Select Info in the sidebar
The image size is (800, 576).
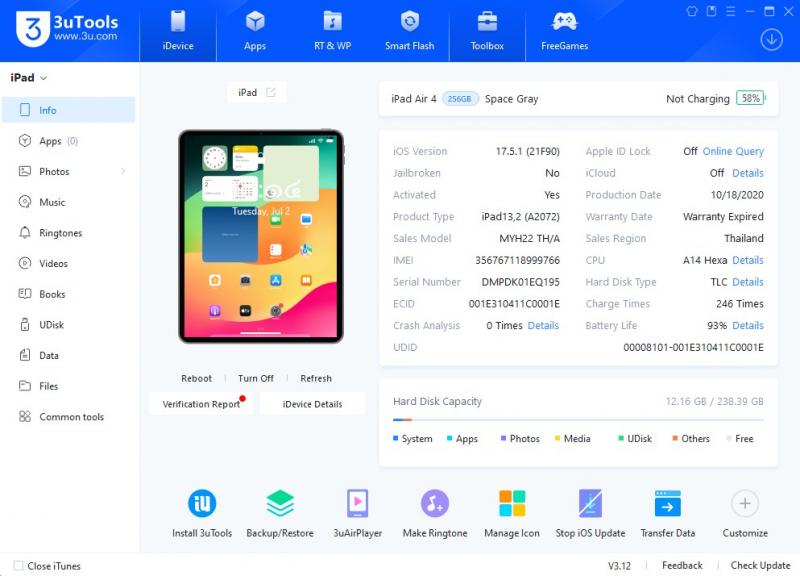point(68,110)
